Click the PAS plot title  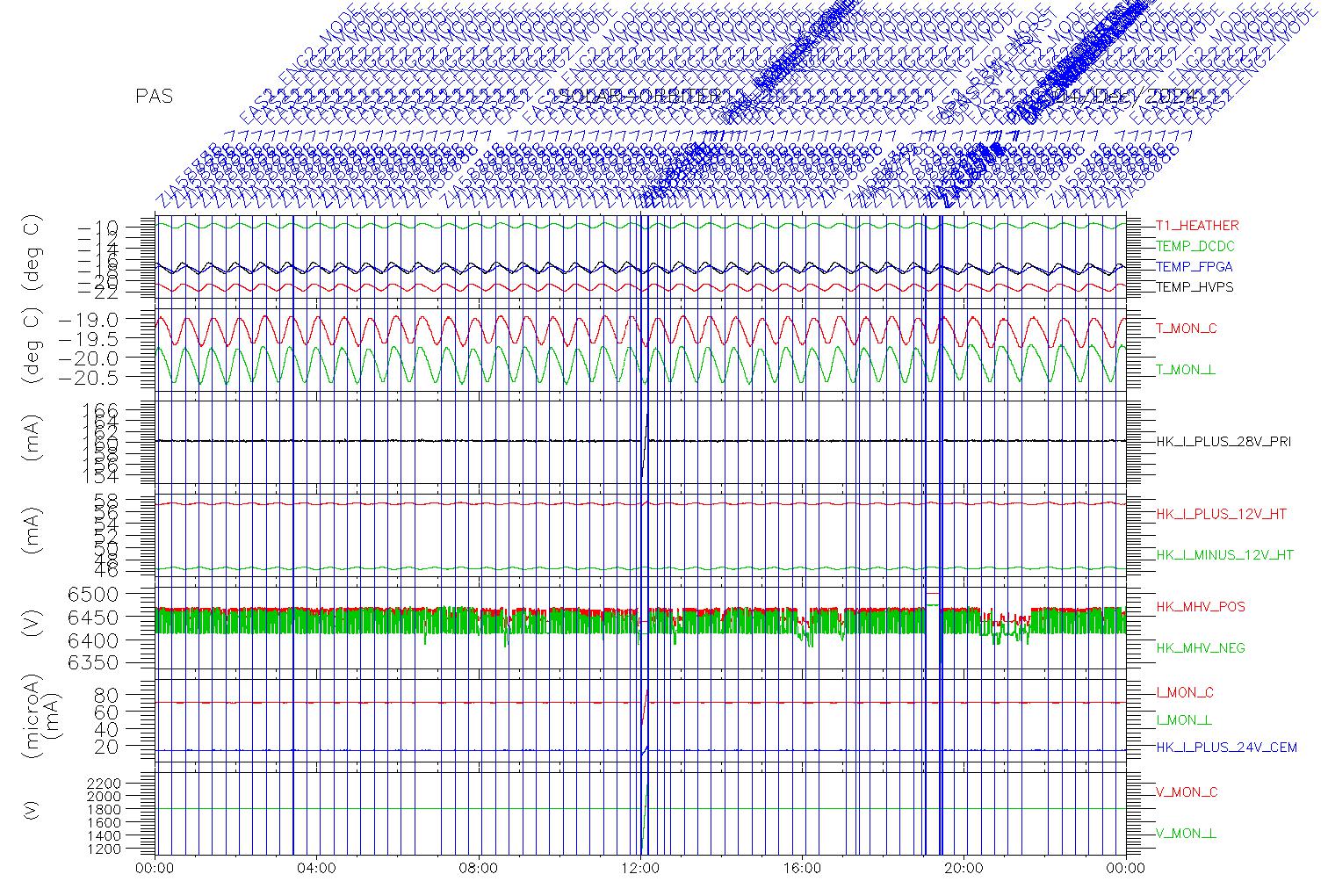click(x=155, y=97)
